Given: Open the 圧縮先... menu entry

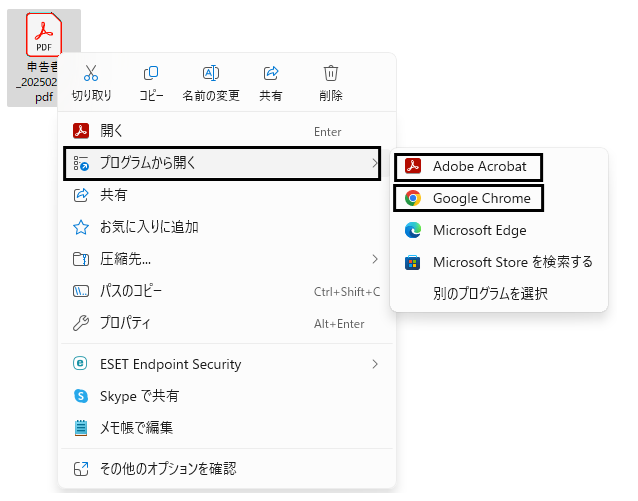Looking at the screenshot, I should (227, 259).
